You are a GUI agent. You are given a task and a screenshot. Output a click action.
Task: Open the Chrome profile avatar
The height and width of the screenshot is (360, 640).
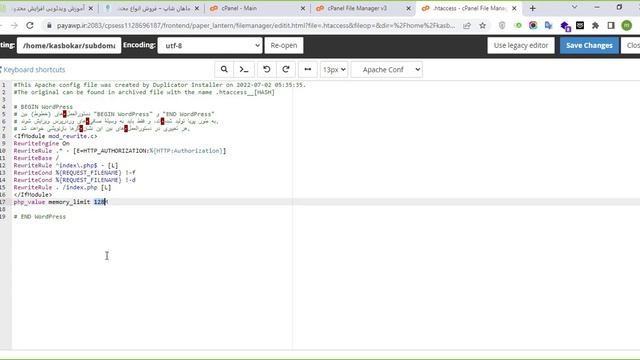(x=627, y=25)
